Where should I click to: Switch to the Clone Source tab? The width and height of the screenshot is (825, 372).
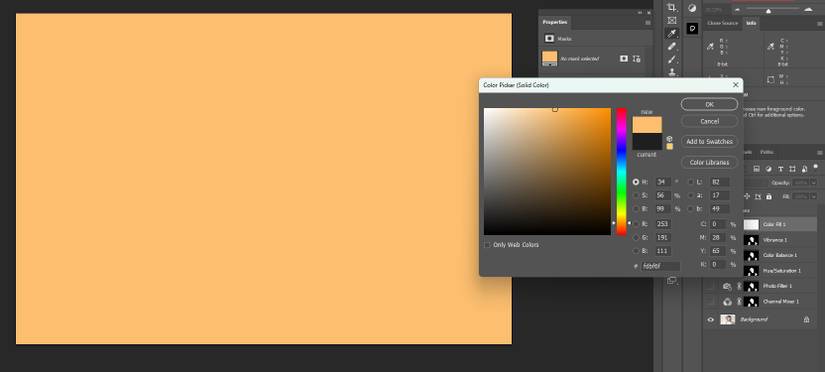[722, 23]
